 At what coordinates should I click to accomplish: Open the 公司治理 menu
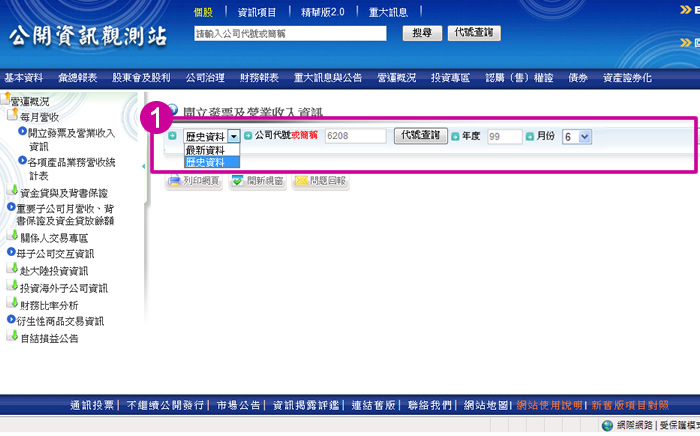pos(205,77)
